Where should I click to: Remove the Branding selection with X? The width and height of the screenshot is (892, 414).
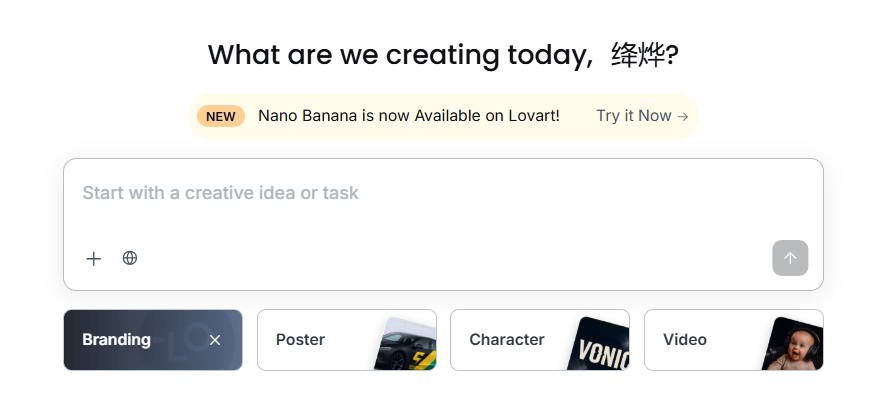tap(215, 340)
